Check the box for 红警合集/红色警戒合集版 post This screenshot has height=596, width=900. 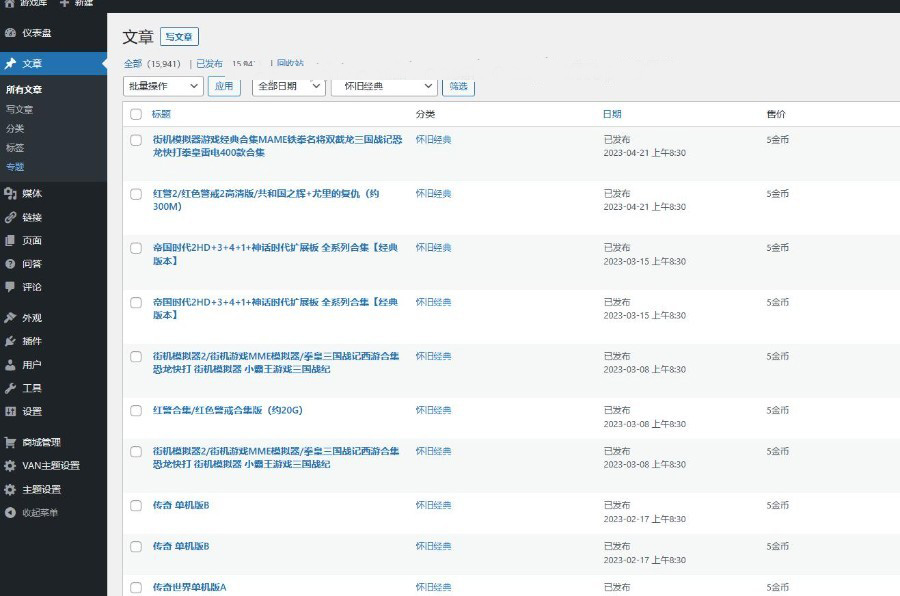(x=136, y=410)
